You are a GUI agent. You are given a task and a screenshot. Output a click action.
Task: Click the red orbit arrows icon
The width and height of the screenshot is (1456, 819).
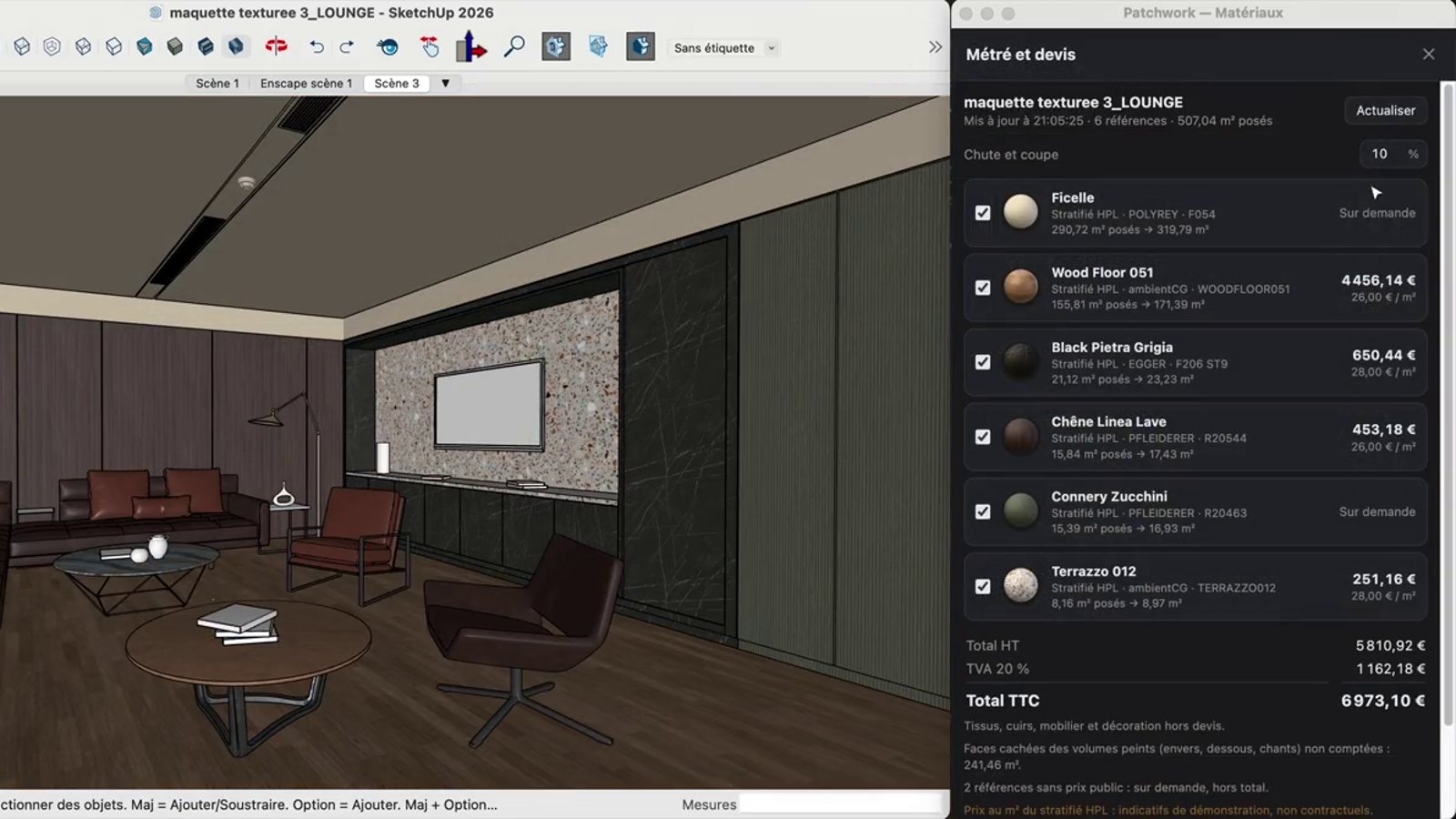pos(276,46)
